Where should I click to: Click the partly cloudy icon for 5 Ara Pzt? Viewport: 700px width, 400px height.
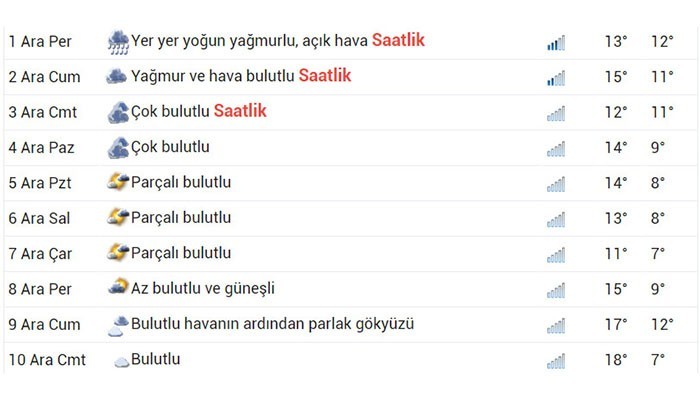(x=118, y=182)
